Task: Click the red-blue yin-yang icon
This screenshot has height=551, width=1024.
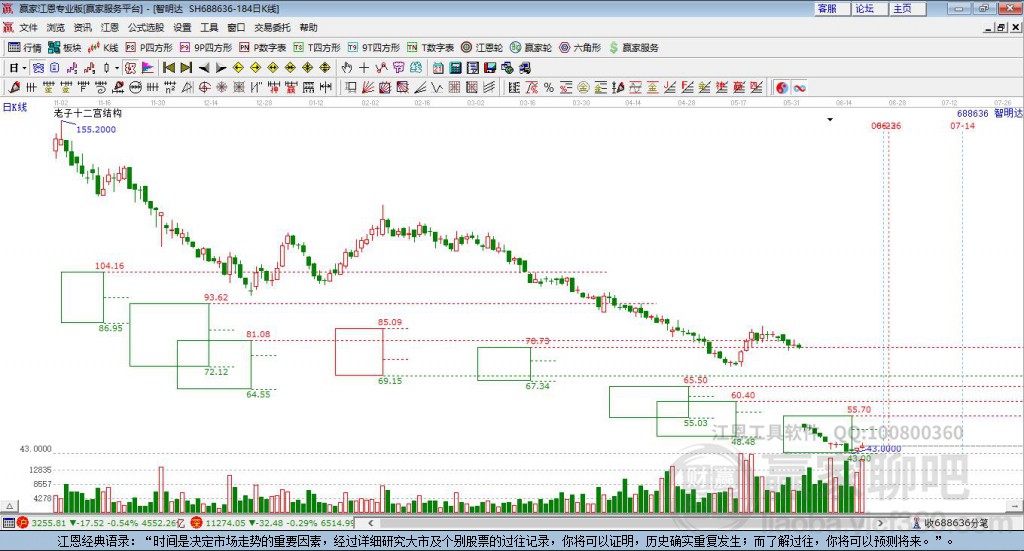Action: tap(782, 87)
